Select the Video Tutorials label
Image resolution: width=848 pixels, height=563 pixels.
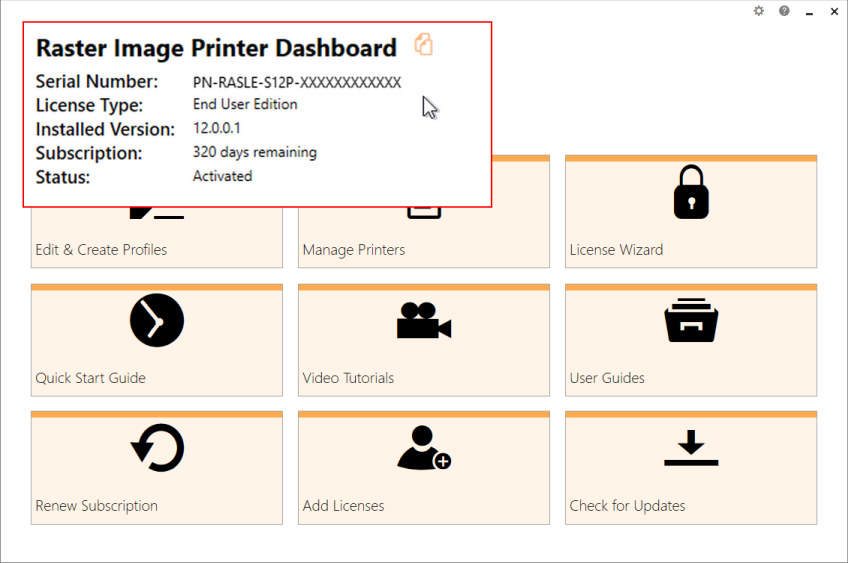pyautogui.click(x=348, y=378)
